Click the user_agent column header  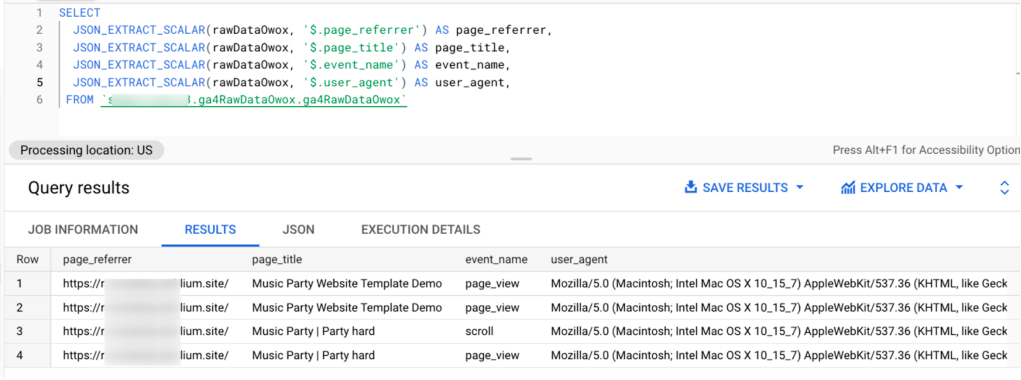point(579,260)
